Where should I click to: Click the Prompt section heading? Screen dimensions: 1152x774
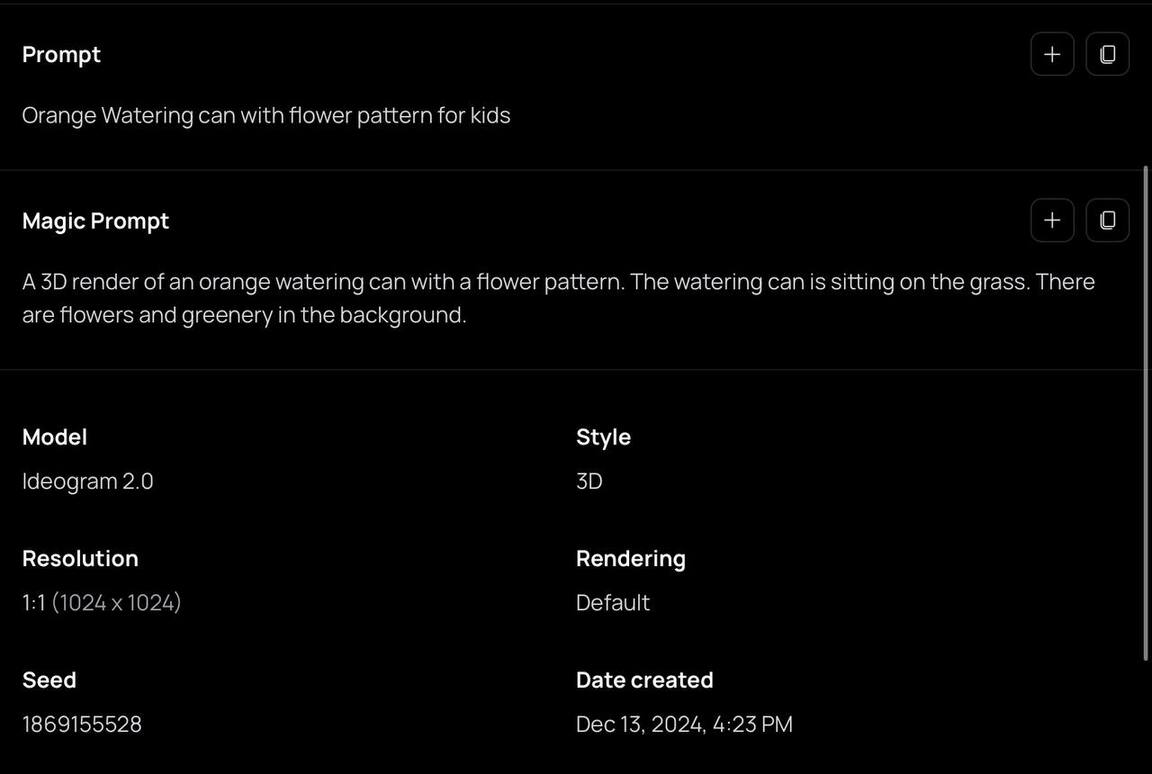(x=61, y=54)
